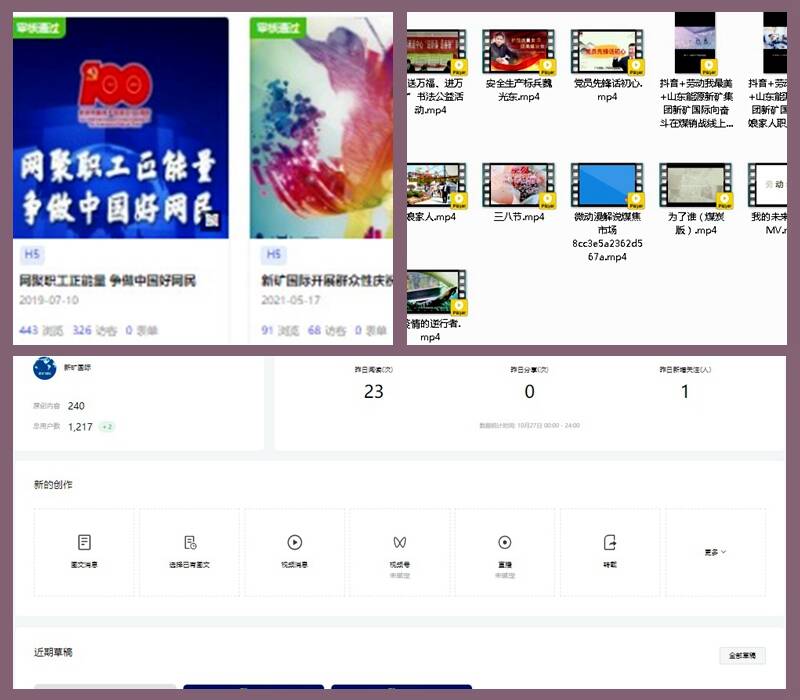Open the 全部草稿 button

pyautogui.click(x=742, y=656)
